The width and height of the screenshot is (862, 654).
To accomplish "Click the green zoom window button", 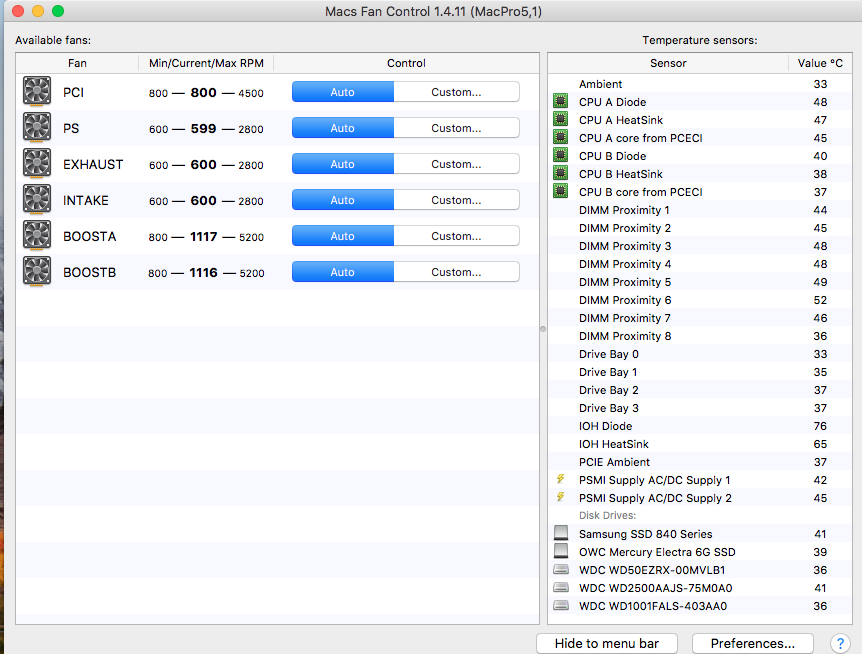I will pos(58,10).
